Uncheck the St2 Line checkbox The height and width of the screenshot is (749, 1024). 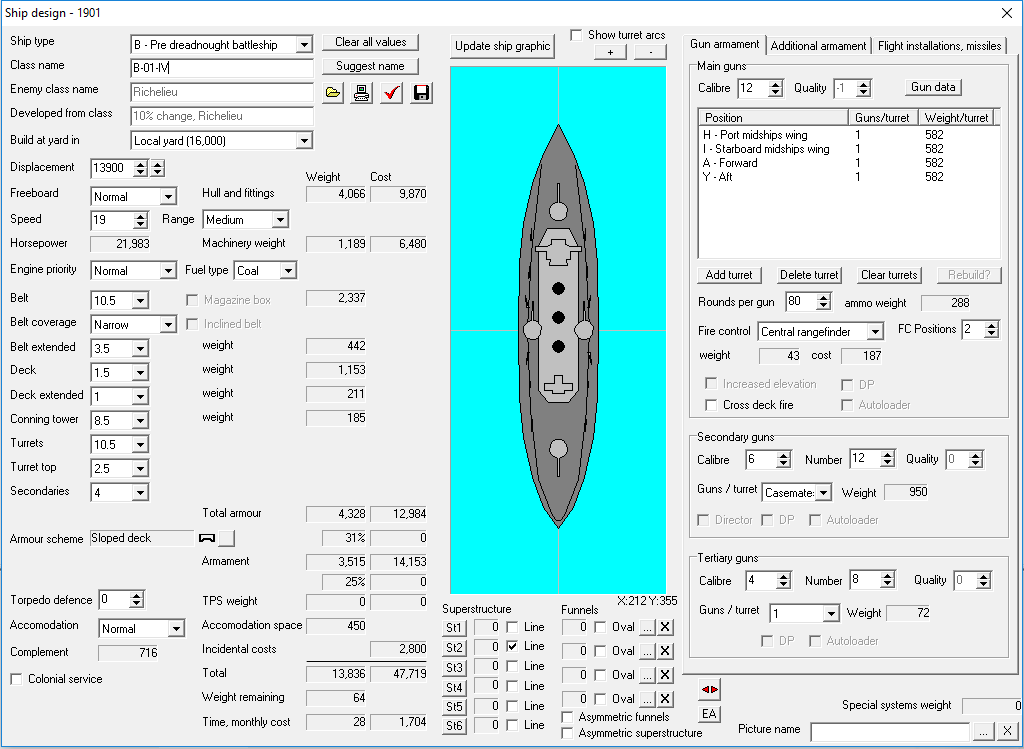[512, 647]
